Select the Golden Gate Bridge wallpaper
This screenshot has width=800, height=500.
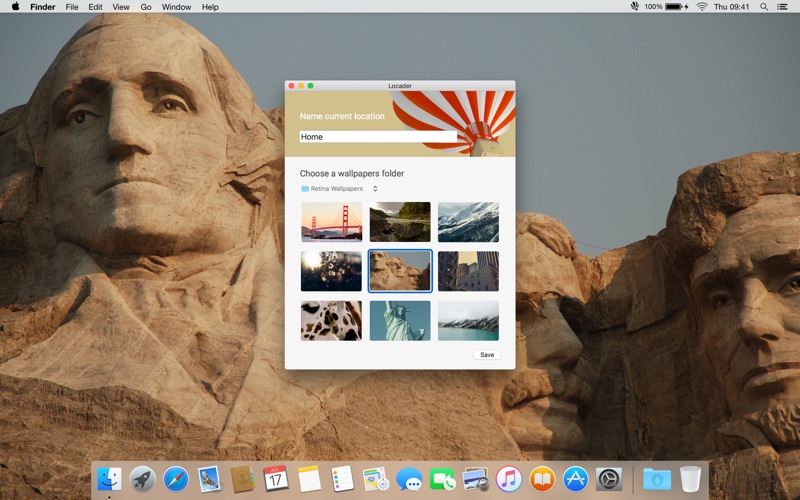[x=331, y=222]
